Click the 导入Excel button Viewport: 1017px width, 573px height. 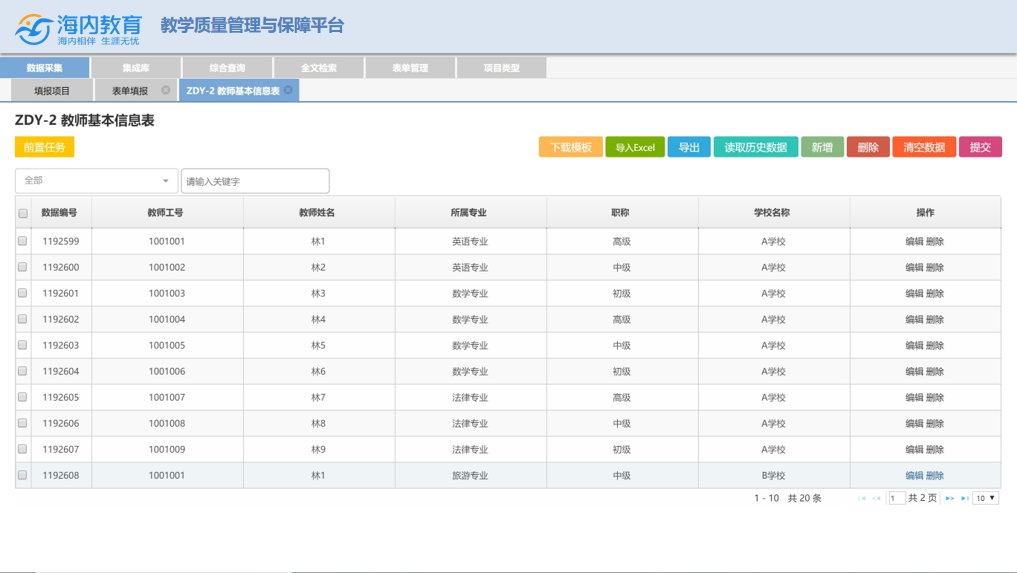[x=634, y=147]
